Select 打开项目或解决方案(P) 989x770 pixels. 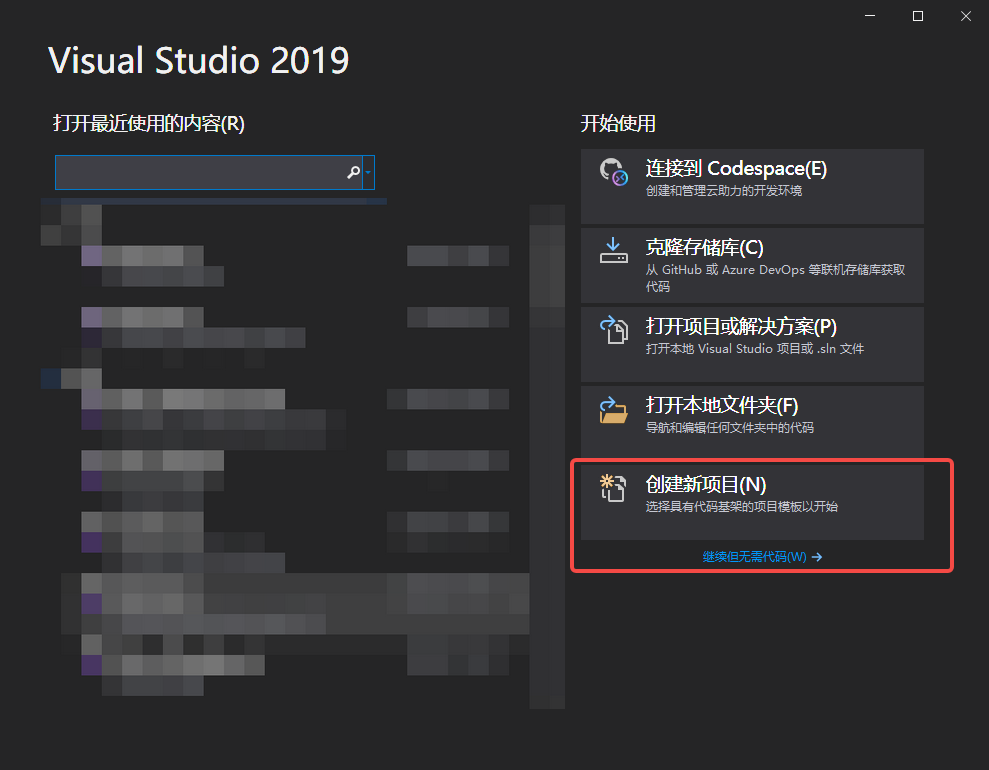(x=752, y=344)
